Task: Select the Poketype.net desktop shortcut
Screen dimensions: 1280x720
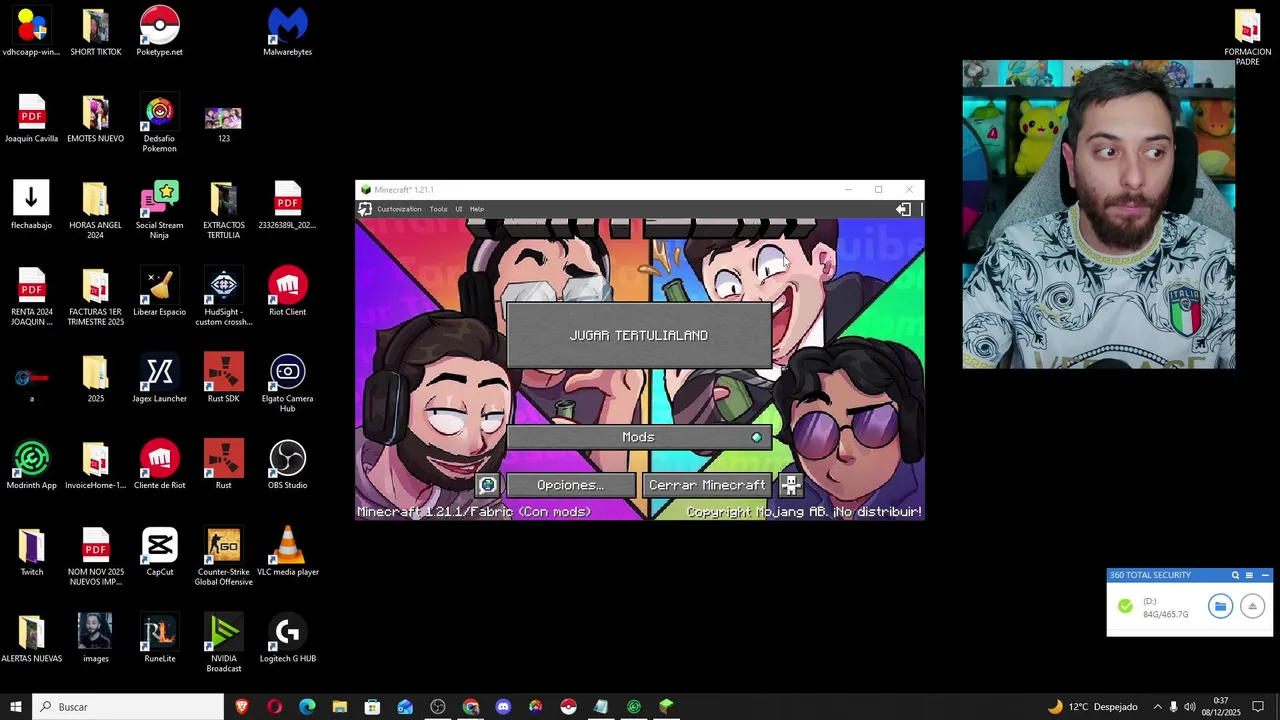Action: pyautogui.click(x=159, y=33)
